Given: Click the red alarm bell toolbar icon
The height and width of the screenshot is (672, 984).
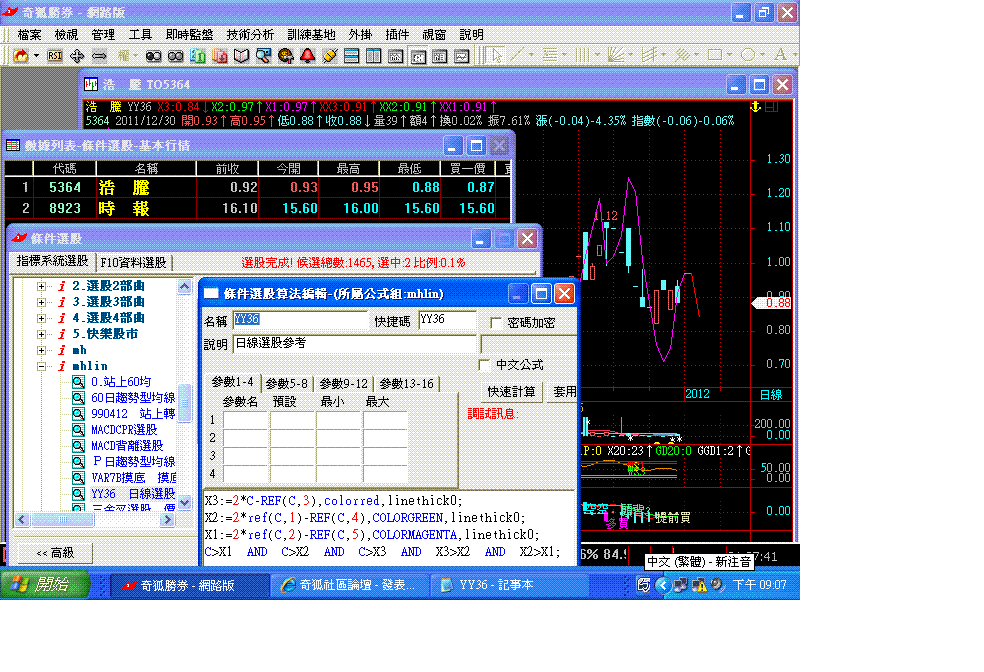Looking at the screenshot, I should pyautogui.click(x=308, y=56).
